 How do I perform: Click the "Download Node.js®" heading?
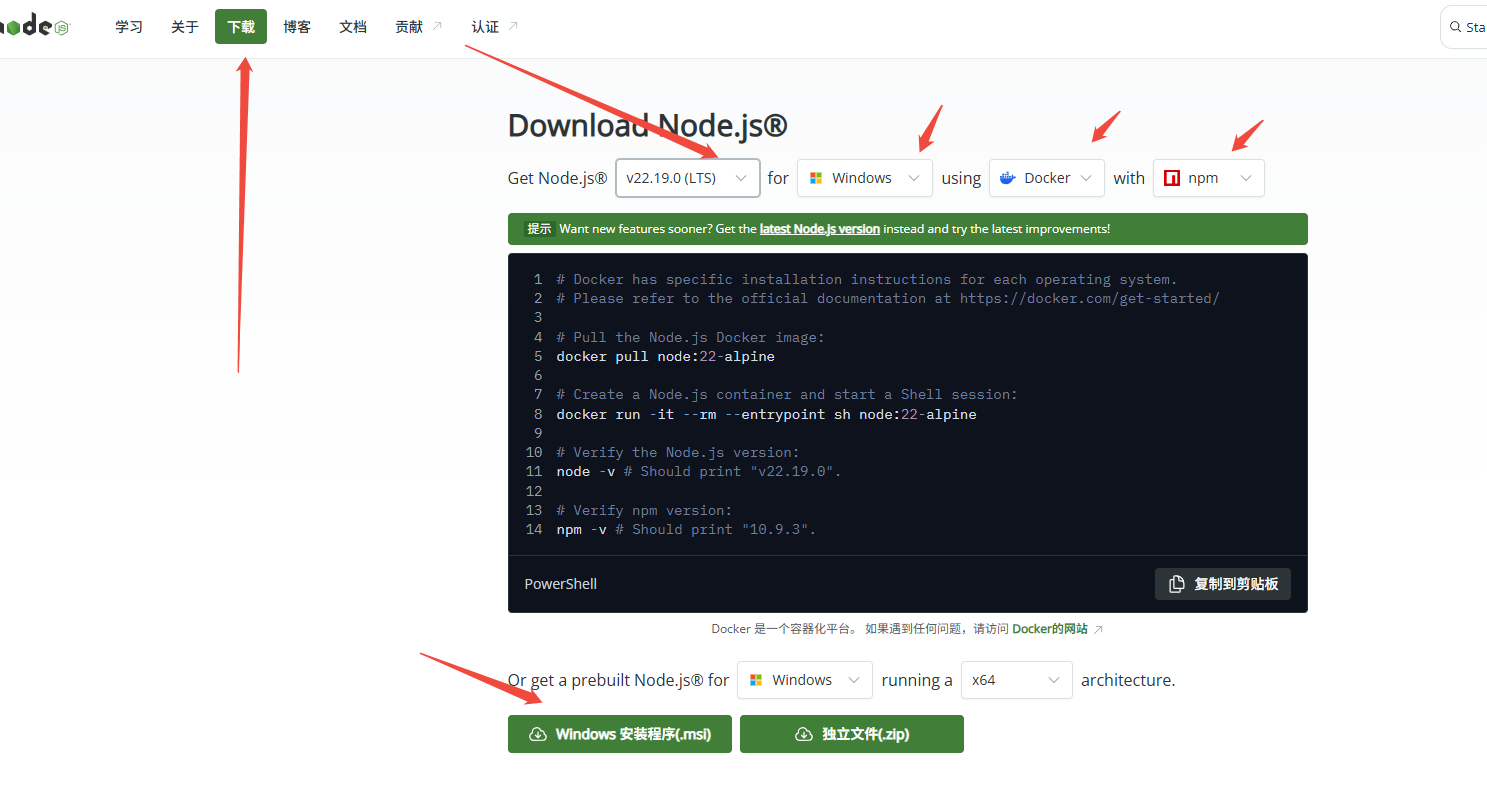tap(647, 126)
